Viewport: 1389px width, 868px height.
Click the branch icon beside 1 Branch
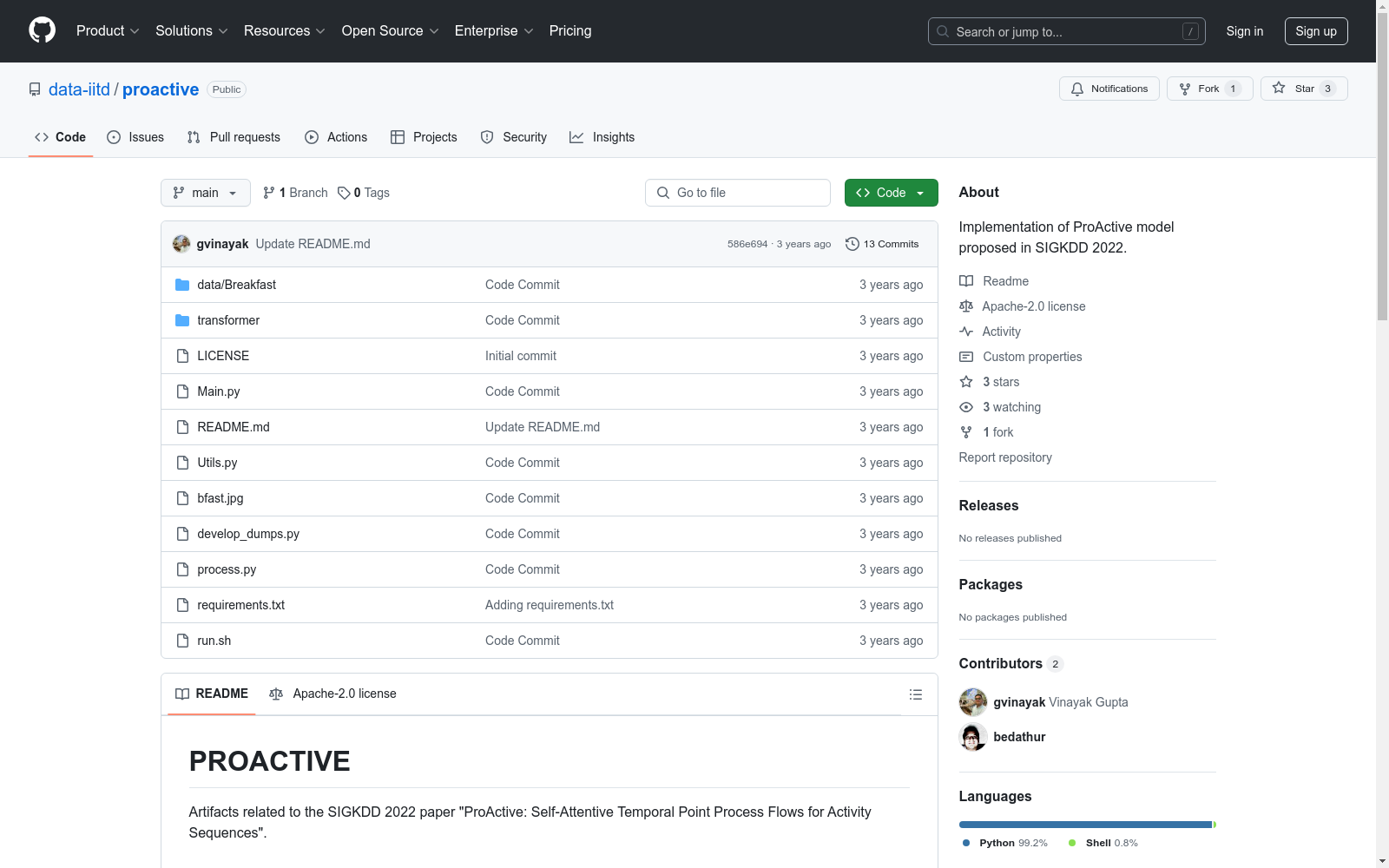(269, 193)
